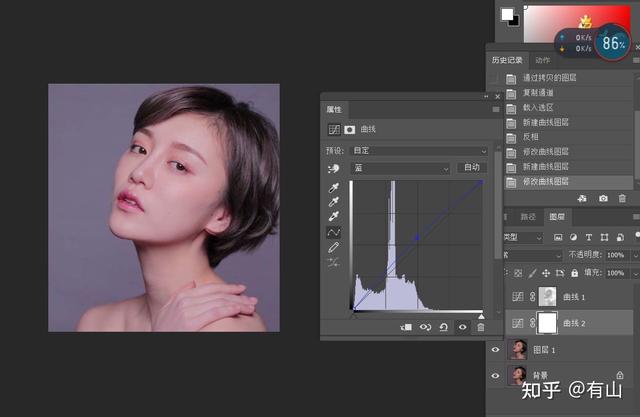
Task: Collapse the Properties panel with the double arrows
Action: click(486, 97)
